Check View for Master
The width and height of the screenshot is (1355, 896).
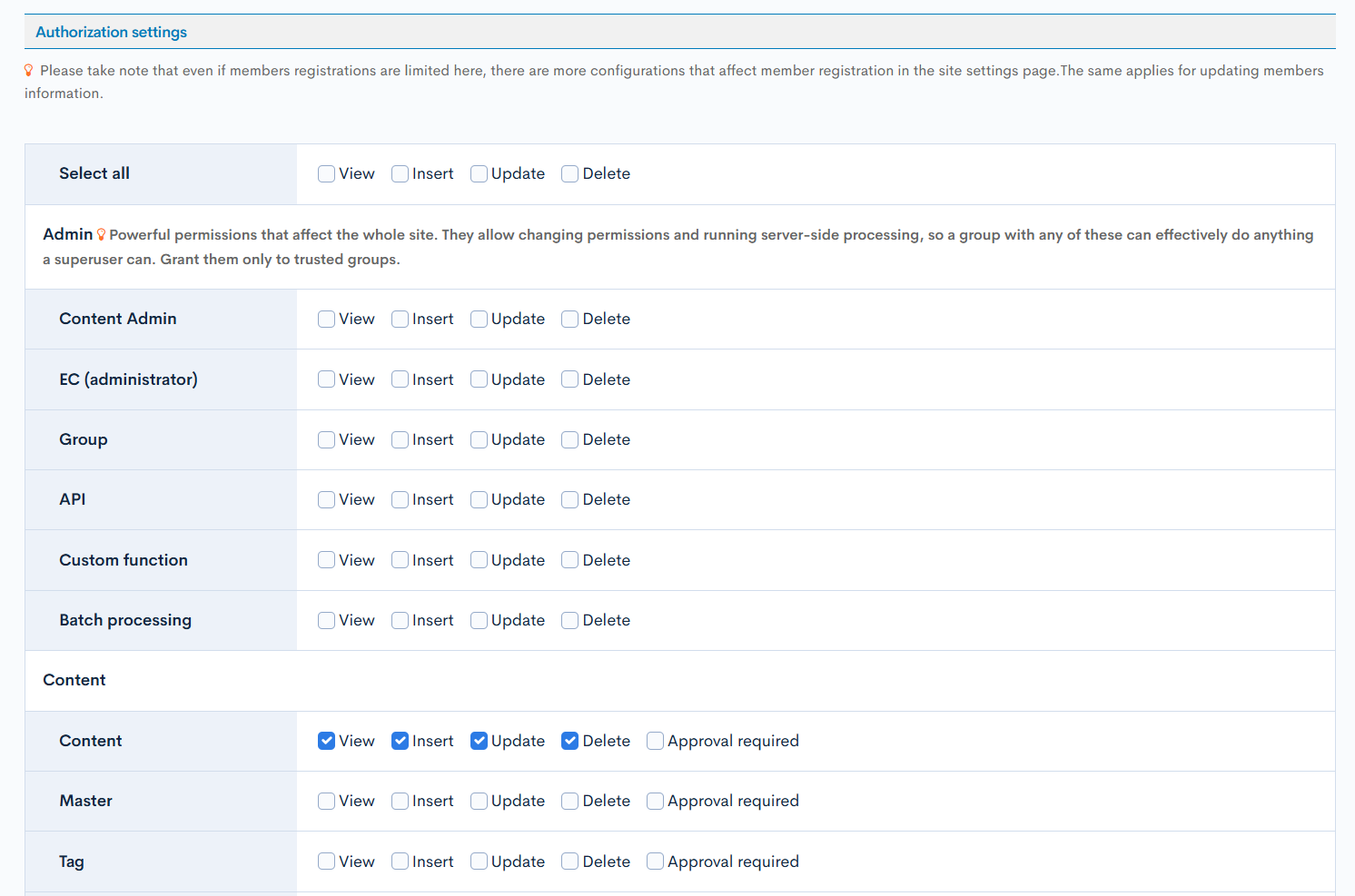coord(326,801)
